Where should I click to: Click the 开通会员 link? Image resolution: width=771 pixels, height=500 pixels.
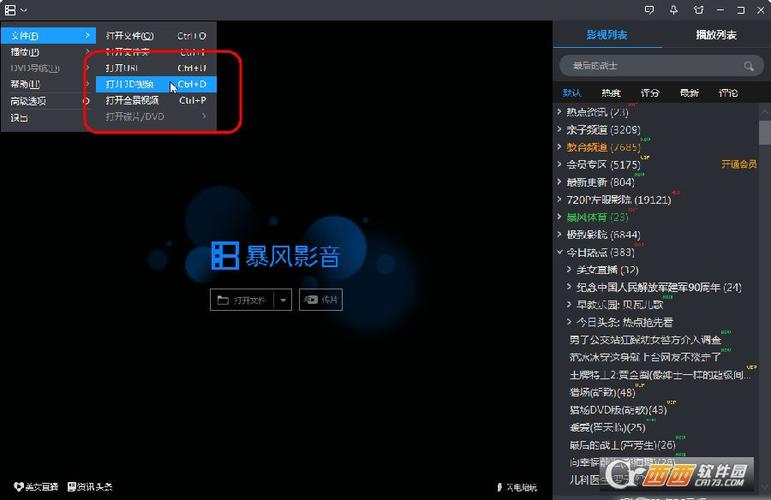pos(739,164)
